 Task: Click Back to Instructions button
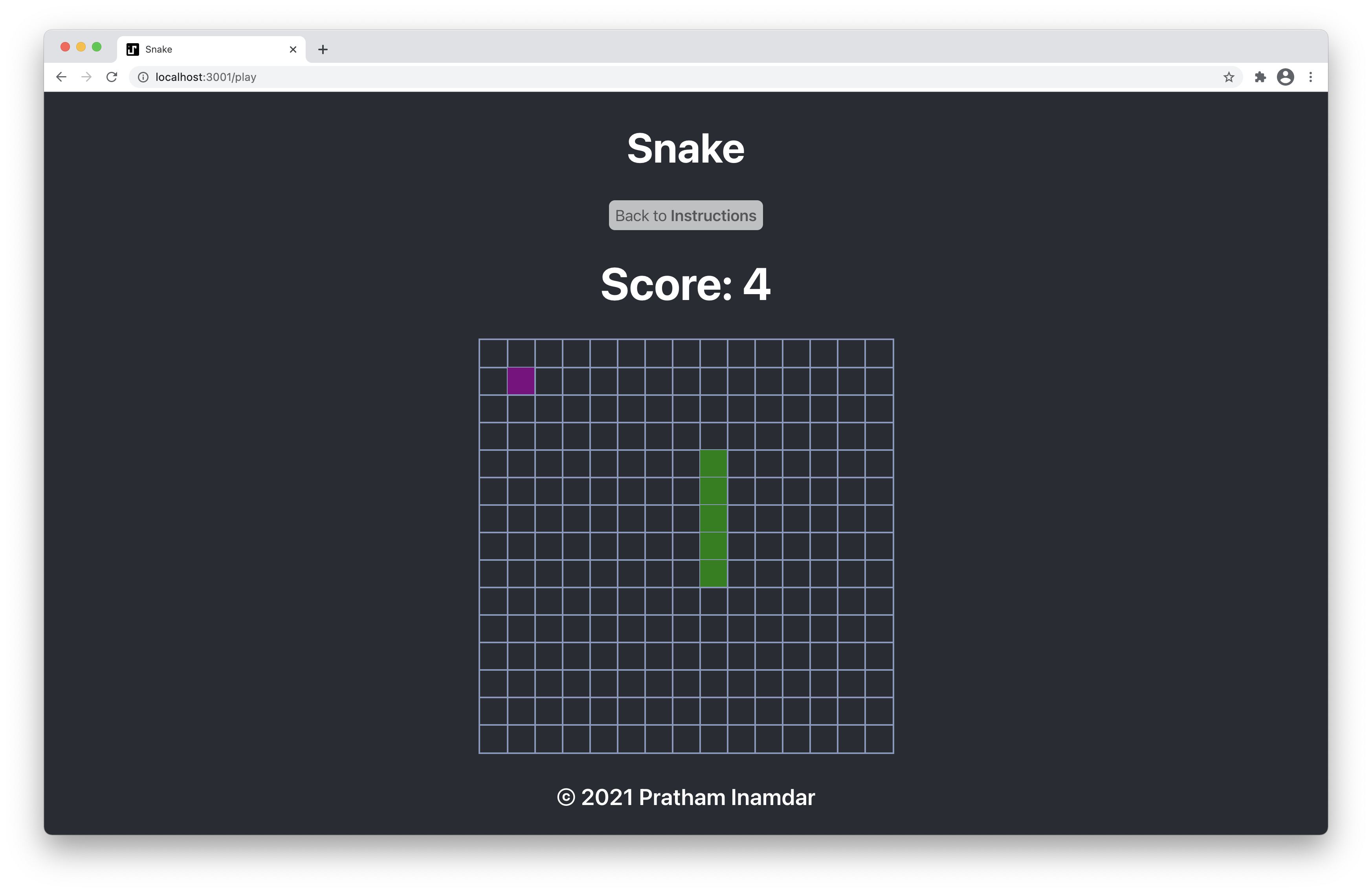pos(686,216)
